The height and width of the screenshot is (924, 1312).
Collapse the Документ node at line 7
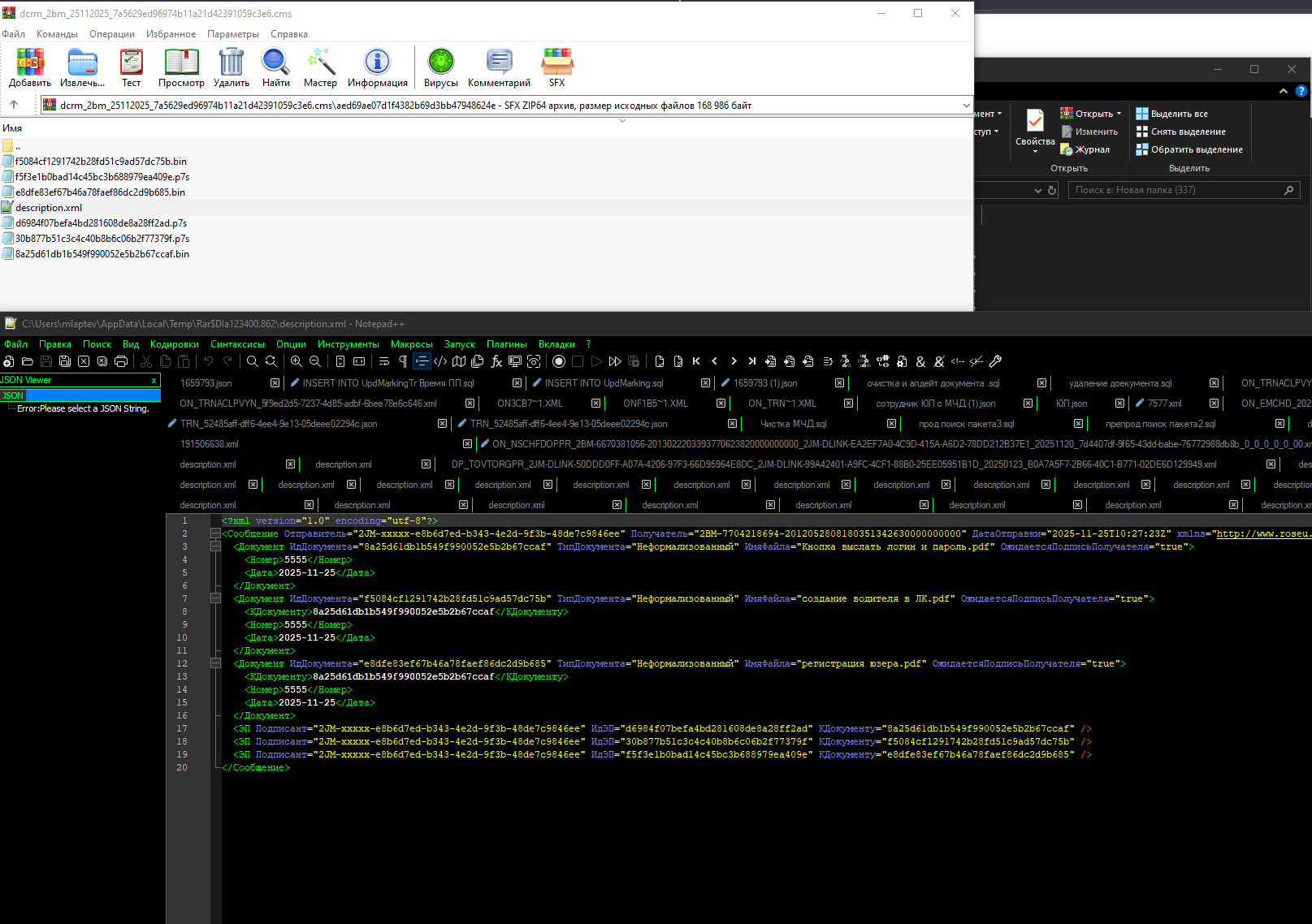(x=215, y=598)
